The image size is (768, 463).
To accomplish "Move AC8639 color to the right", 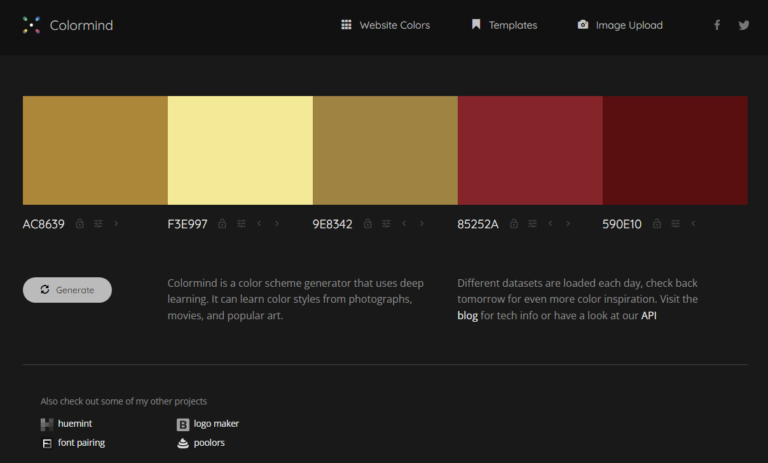I will tap(116, 224).
